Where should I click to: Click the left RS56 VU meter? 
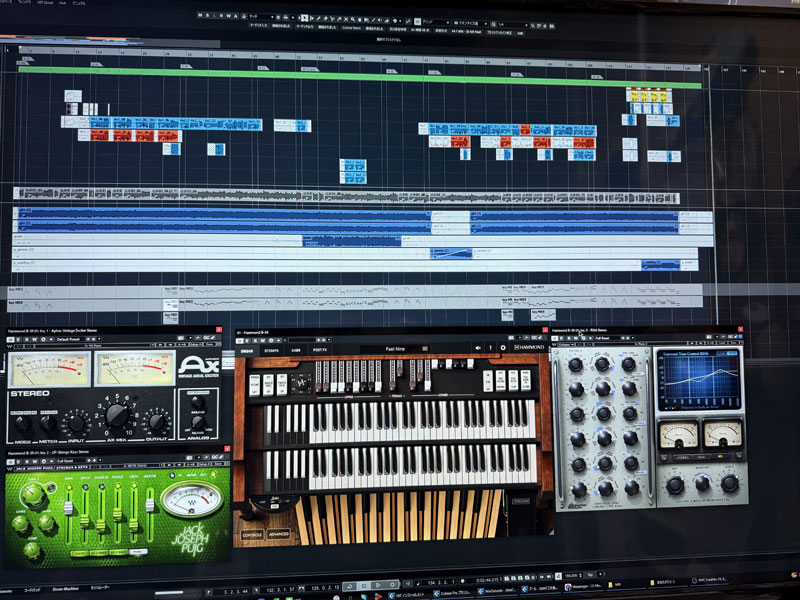(x=678, y=435)
